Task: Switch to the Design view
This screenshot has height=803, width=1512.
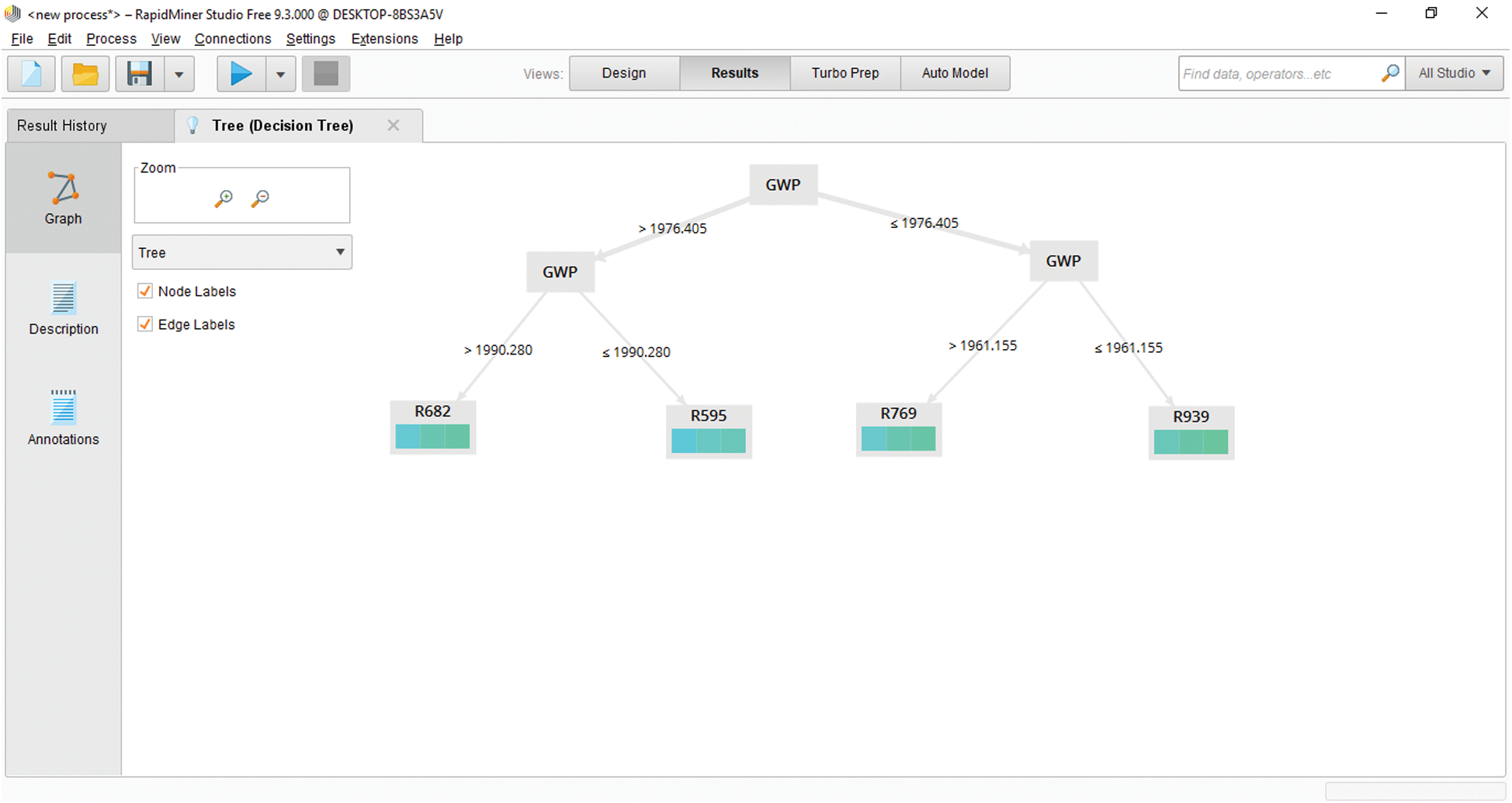Action: pos(624,73)
